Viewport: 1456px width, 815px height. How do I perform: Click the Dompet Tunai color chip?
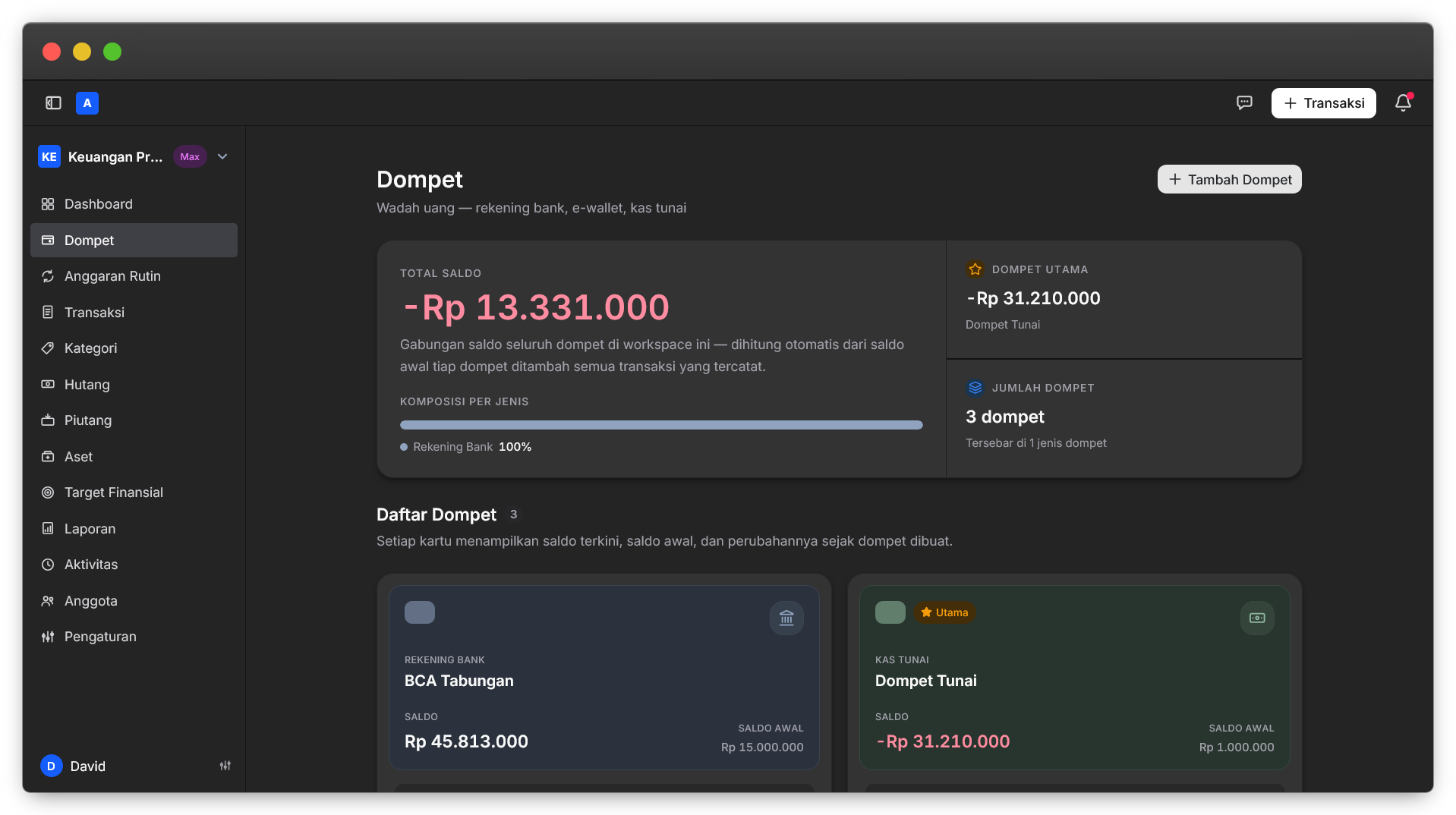click(x=890, y=612)
